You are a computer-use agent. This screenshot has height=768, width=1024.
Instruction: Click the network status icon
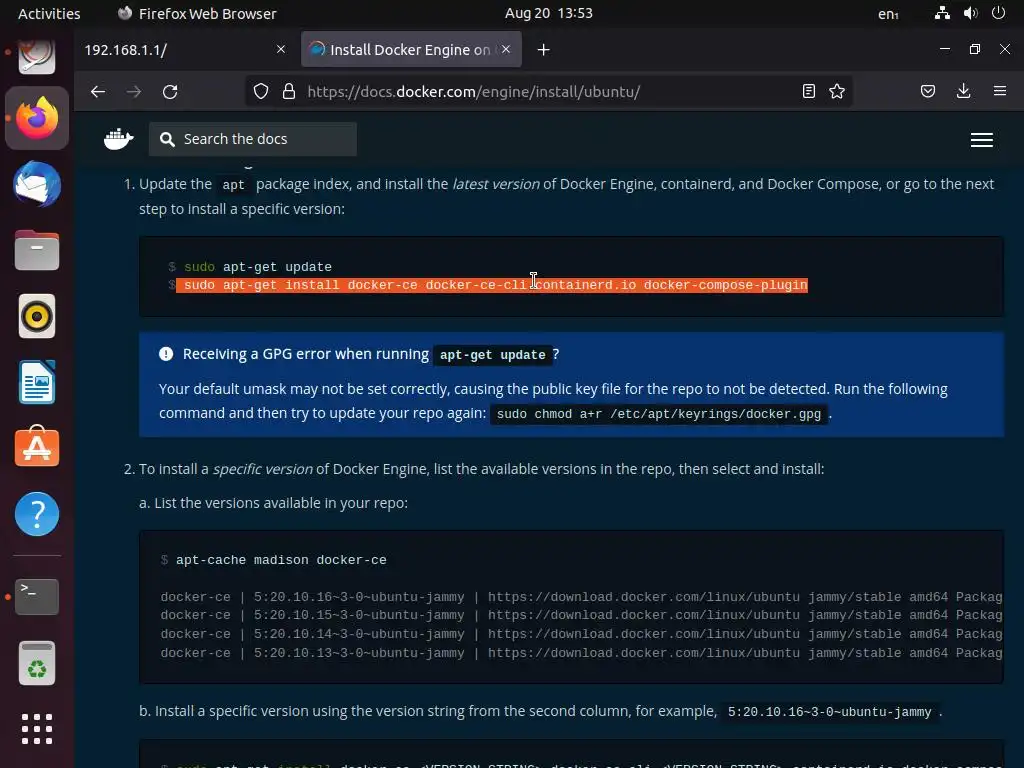[942, 13]
